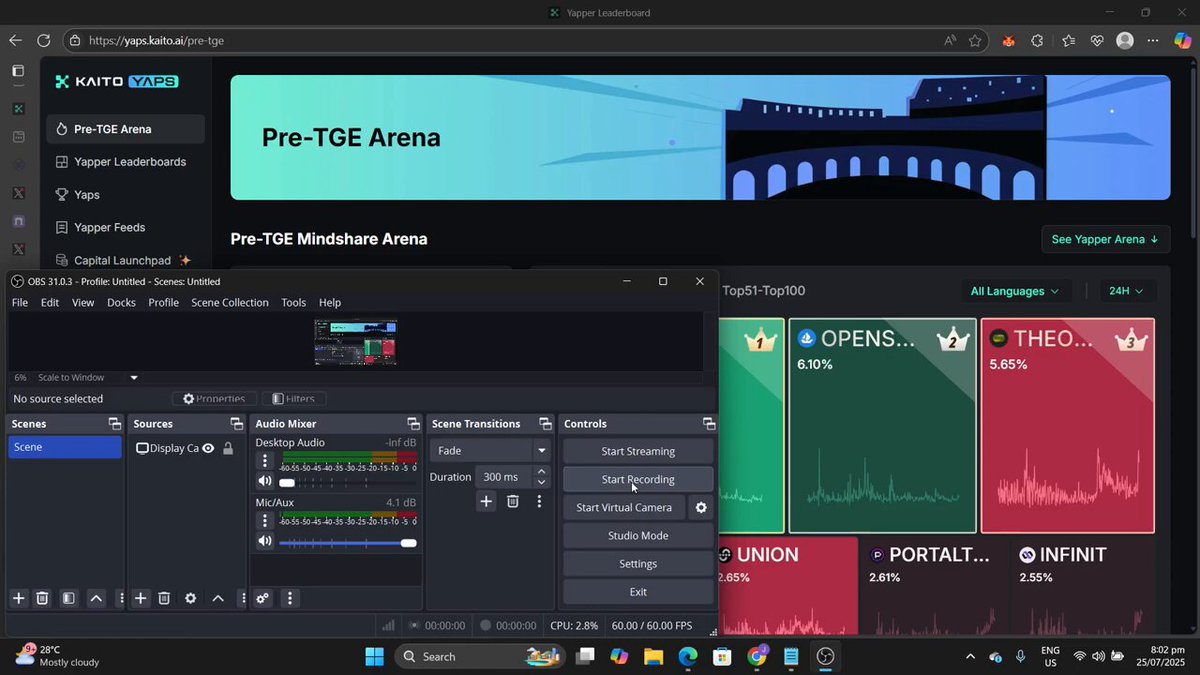
Task: Toggle Display Capture source lock
Action: (228, 448)
